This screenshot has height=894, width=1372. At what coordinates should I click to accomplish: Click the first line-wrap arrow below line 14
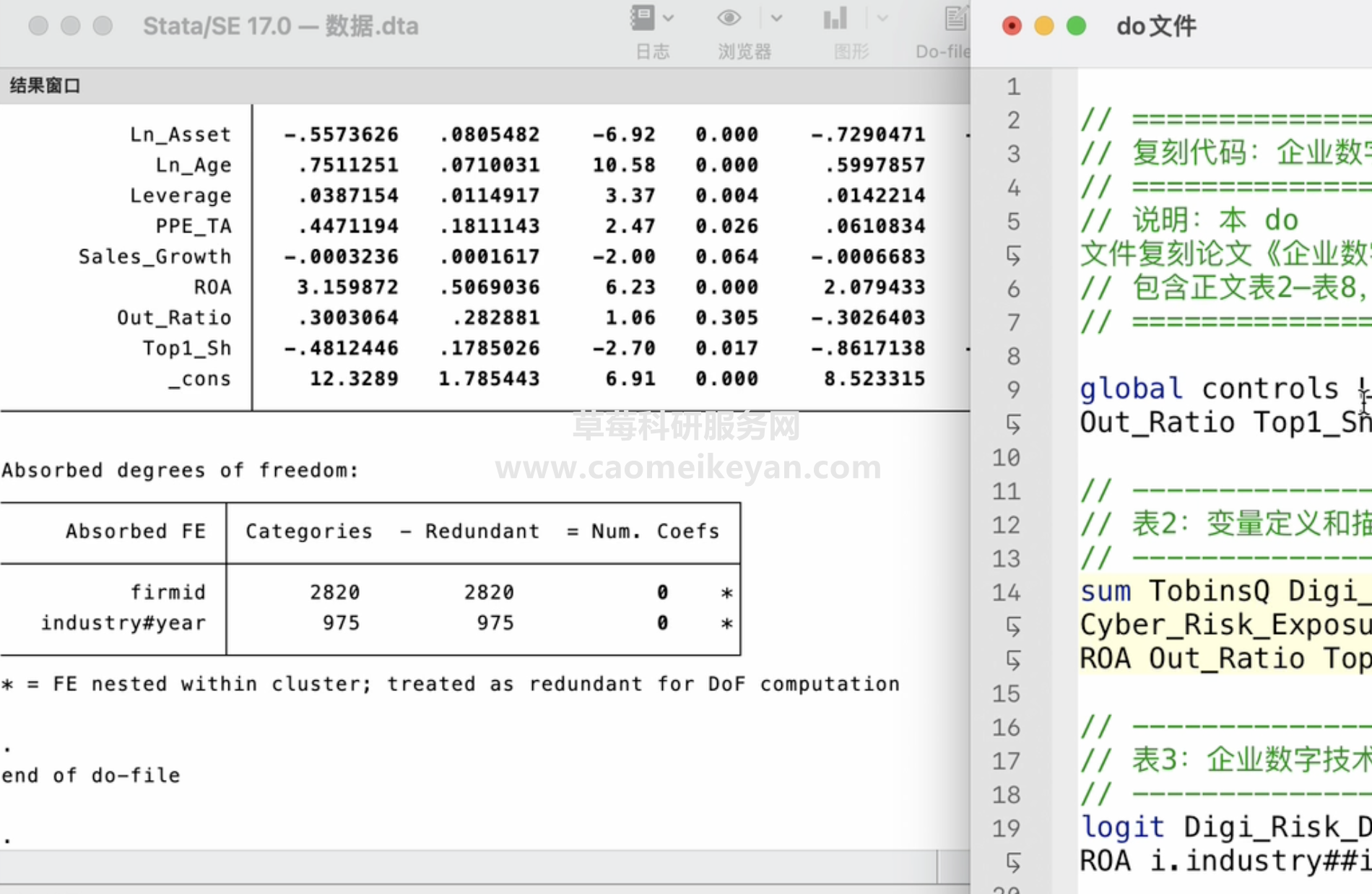(x=1013, y=625)
